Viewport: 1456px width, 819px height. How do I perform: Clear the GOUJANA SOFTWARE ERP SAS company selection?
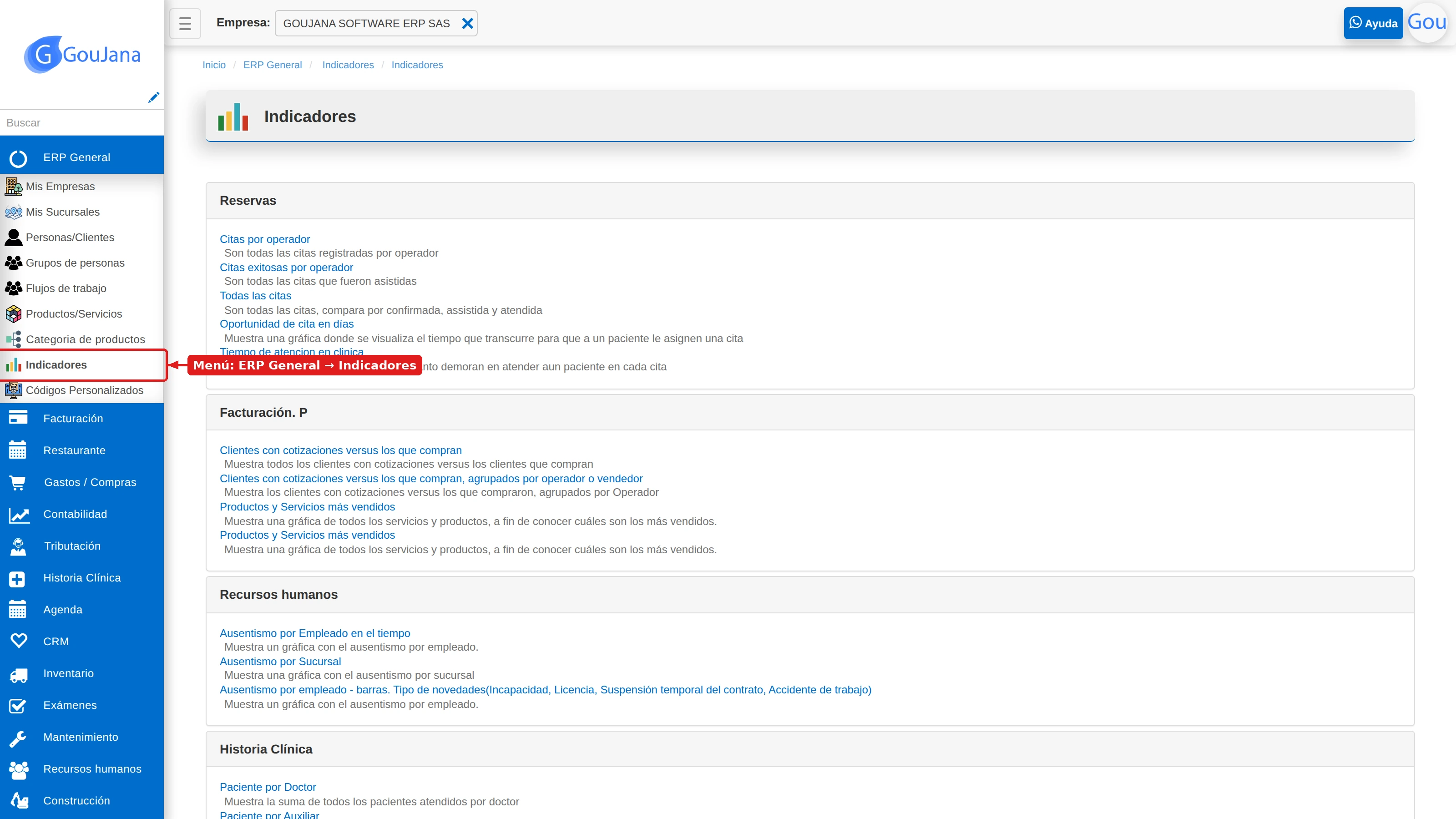pos(467,23)
